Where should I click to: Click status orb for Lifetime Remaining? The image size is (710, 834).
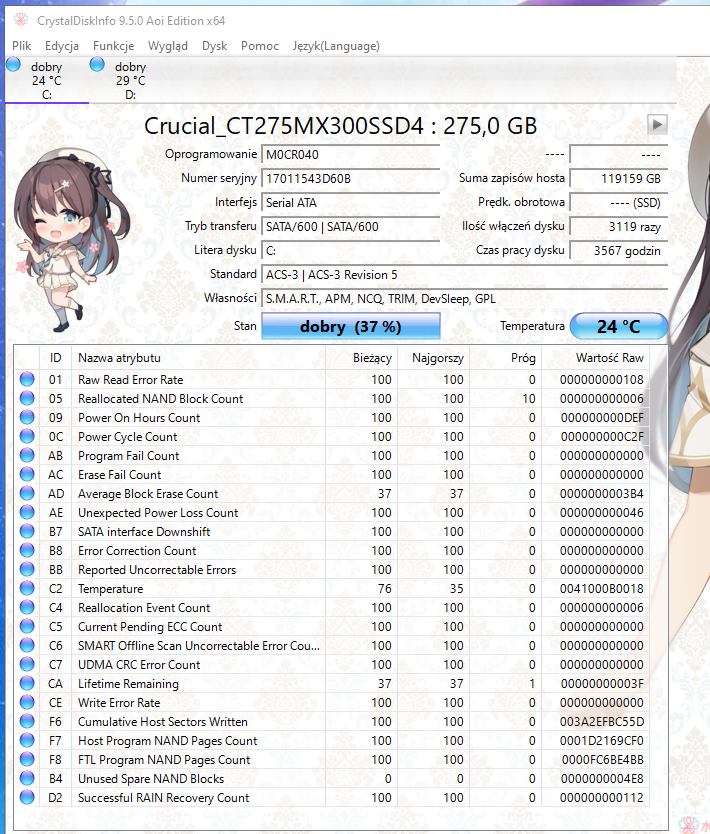27,683
